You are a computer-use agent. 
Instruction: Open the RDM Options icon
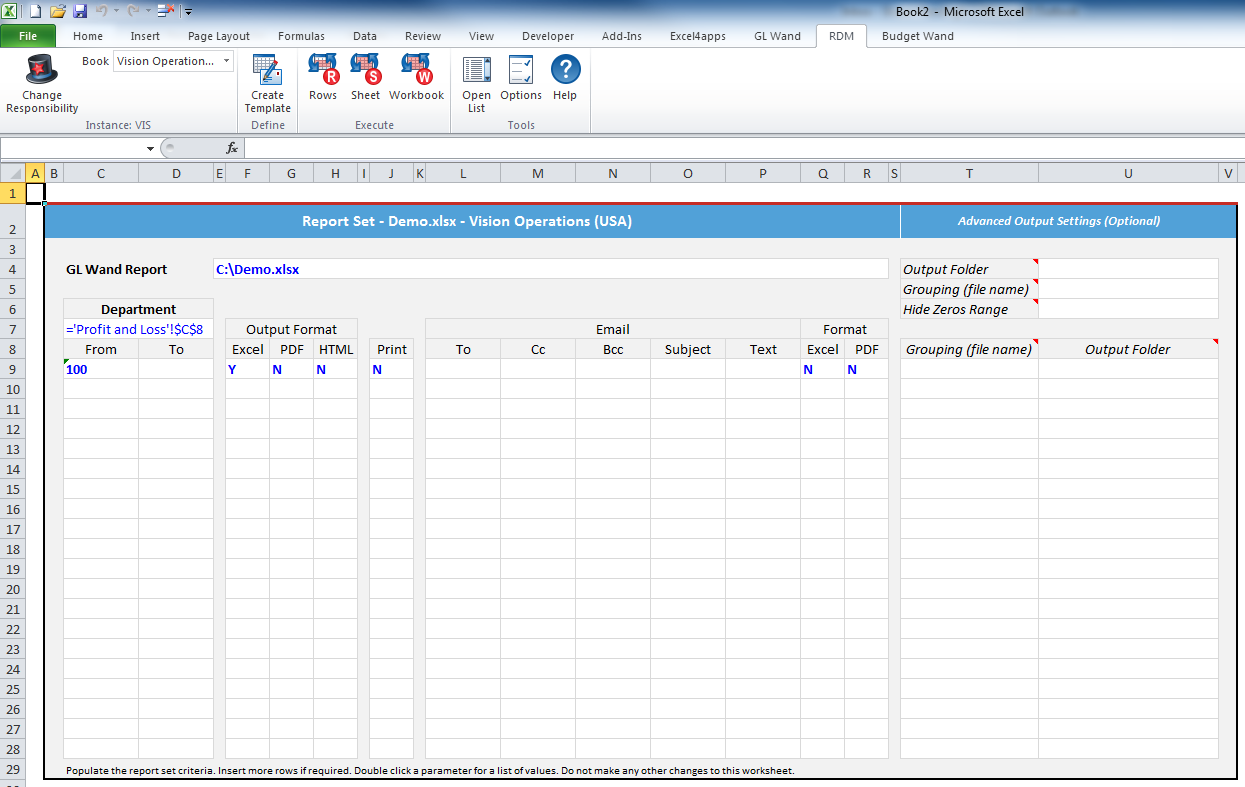521,70
